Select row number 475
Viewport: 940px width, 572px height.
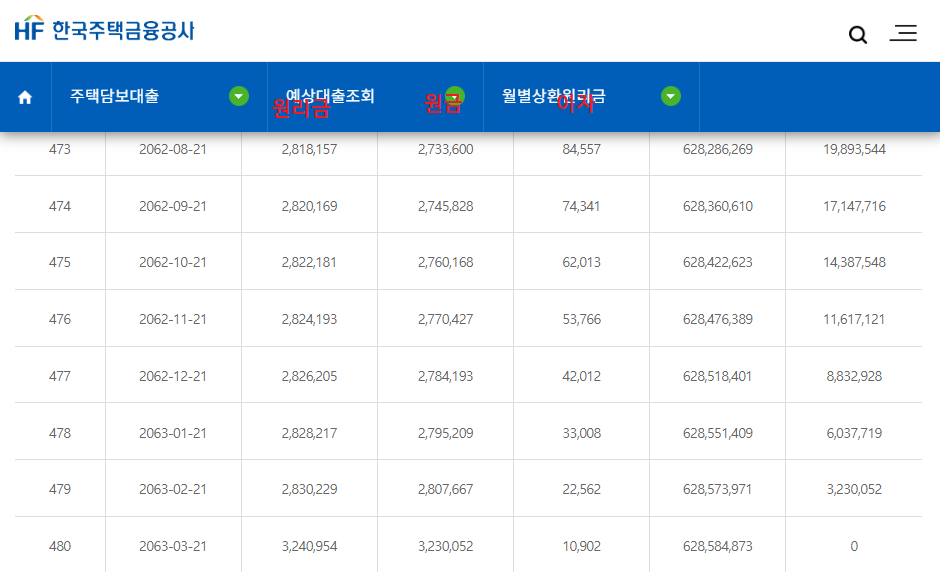click(x=60, y=262)
